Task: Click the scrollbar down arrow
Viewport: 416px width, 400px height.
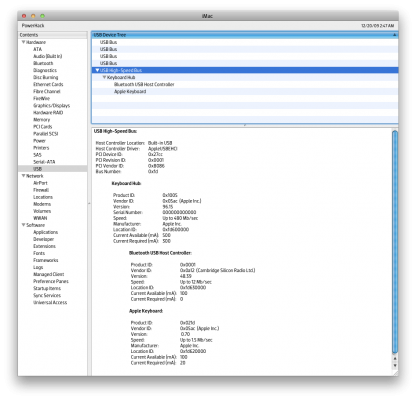Action: [x=395, y=366]
